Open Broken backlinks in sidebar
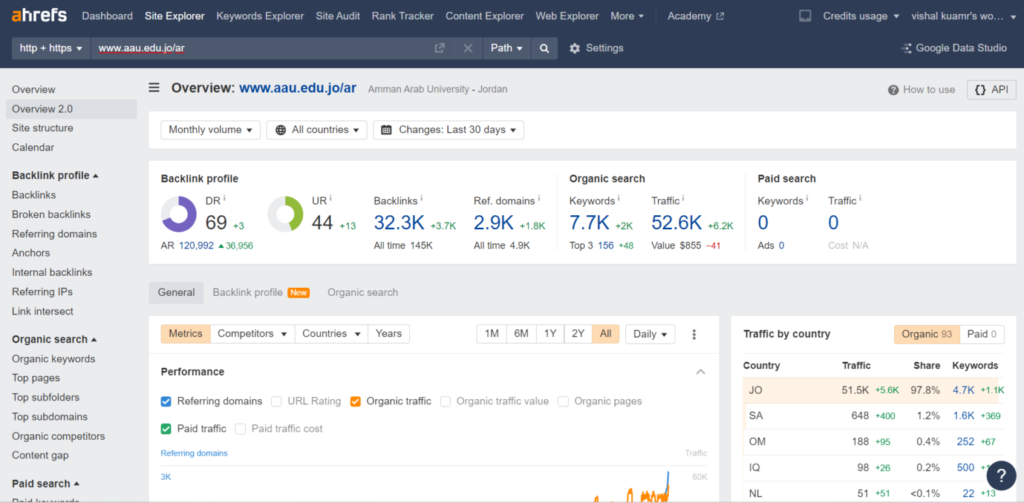Image resolution: width=1024 pixels, height=503 pixels. [x=51, y=214]
